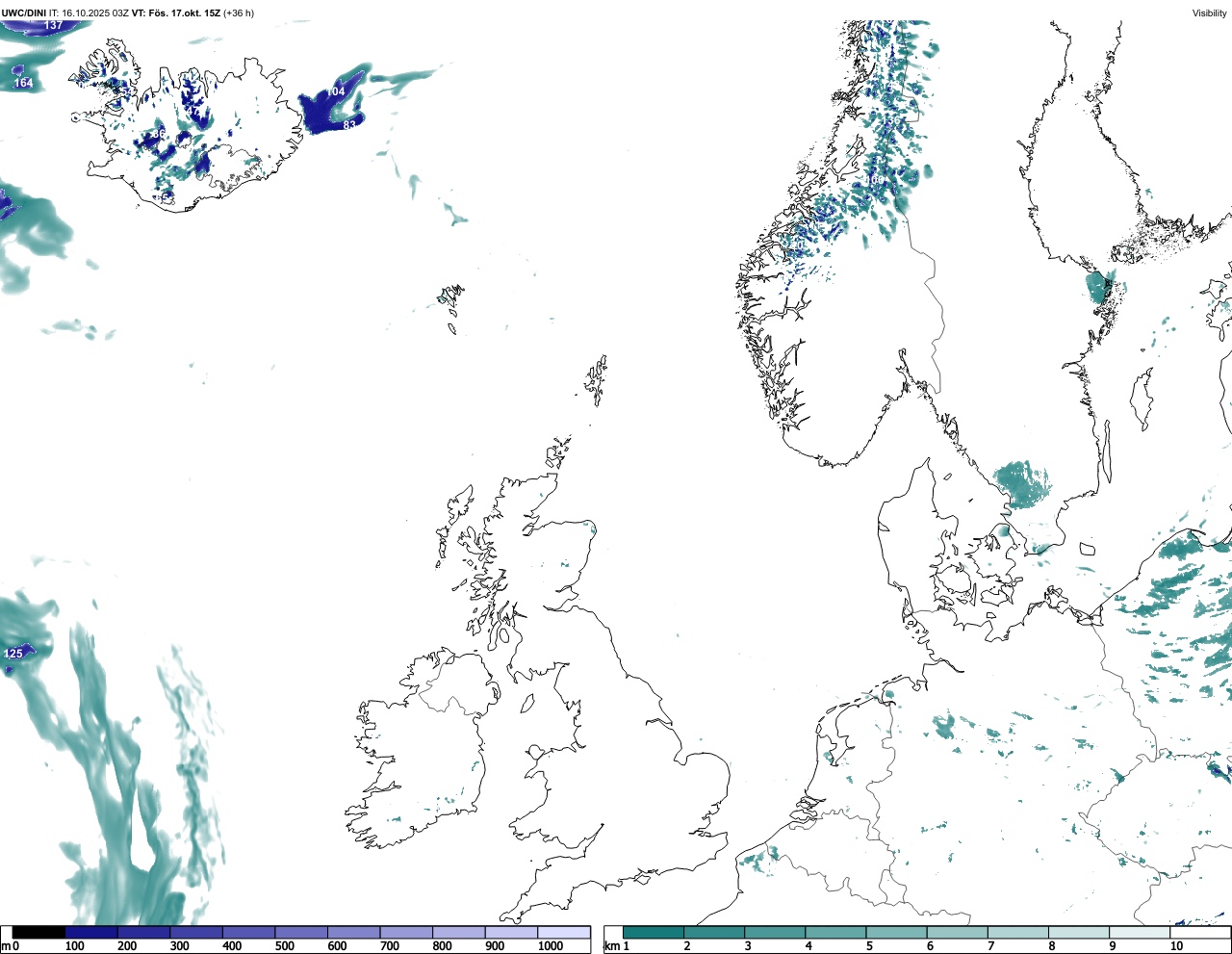Click valid time 'Fös. 17.okt. 15Z'
This screenshot has height=954, width=1232.
point(185,13)
